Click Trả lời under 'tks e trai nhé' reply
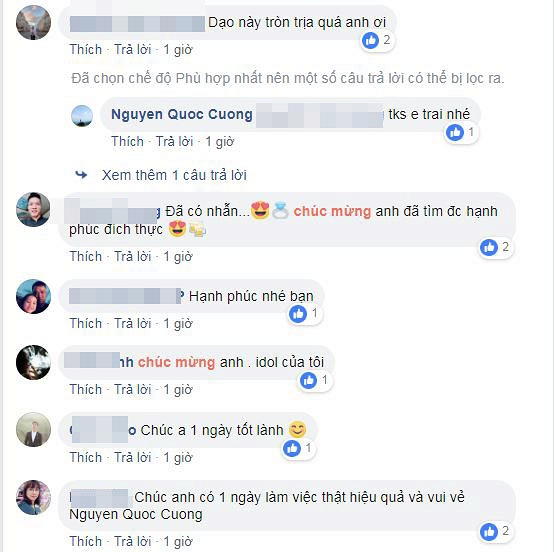 pyautogui.click(x=175, y=141)
